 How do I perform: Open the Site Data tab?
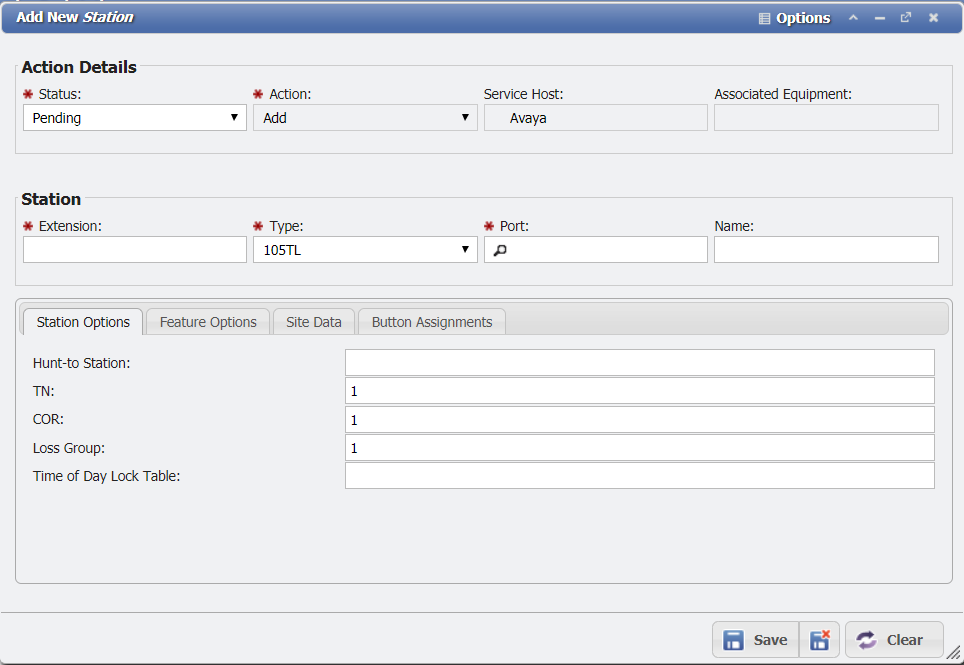(x=313, y=321)
